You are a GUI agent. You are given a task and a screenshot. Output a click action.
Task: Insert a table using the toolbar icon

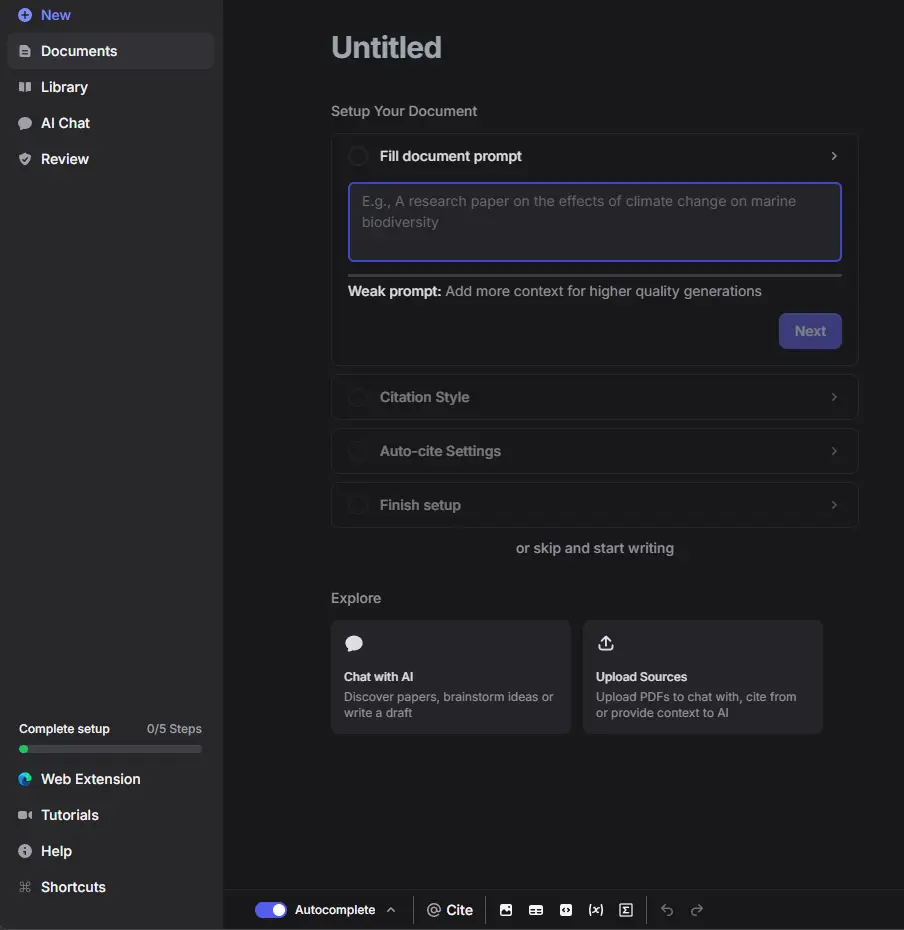point(536,910)
